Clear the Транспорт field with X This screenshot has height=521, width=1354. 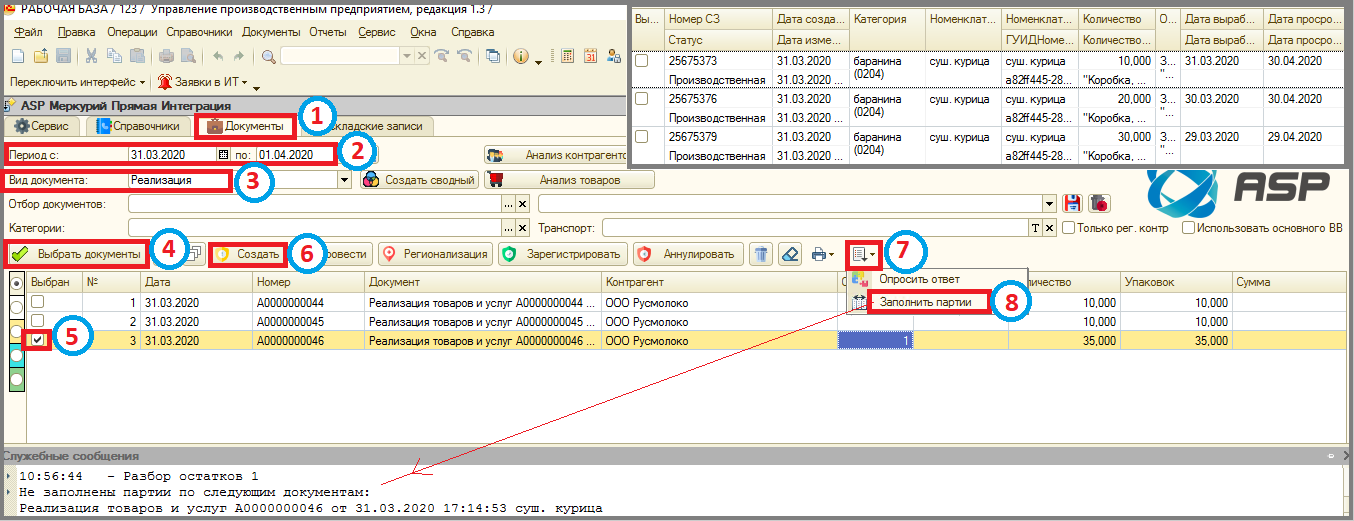[1049, 228]
